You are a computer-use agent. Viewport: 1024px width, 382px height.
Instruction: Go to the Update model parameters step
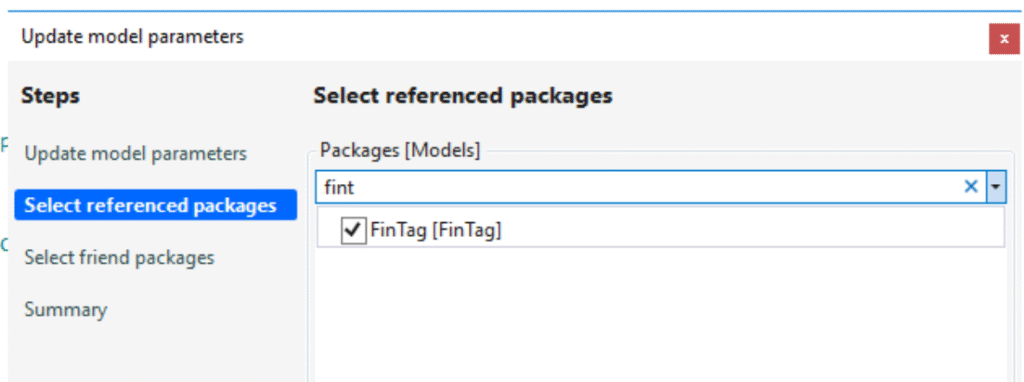136,154
